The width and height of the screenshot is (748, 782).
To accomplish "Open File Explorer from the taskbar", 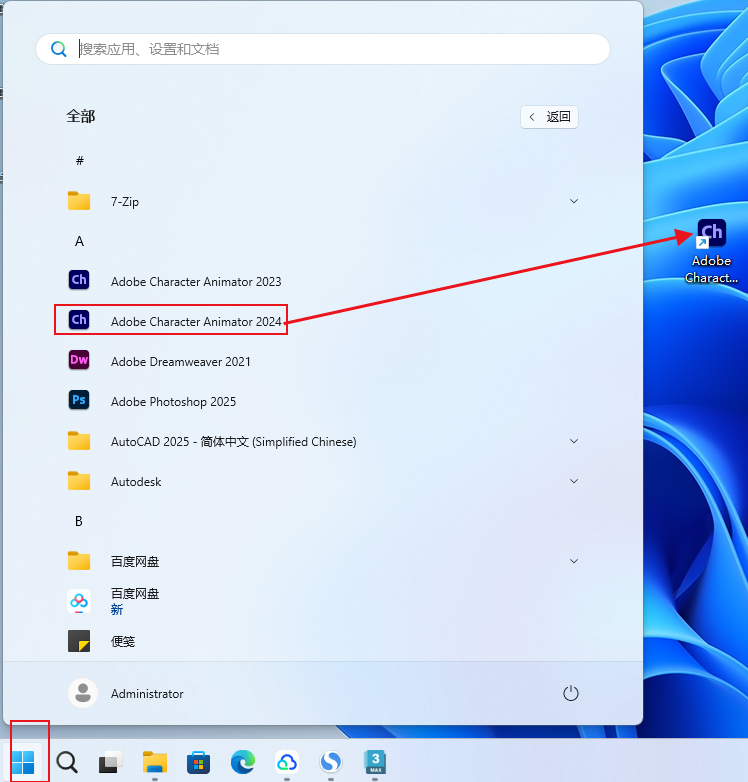I will click(155, 762).
